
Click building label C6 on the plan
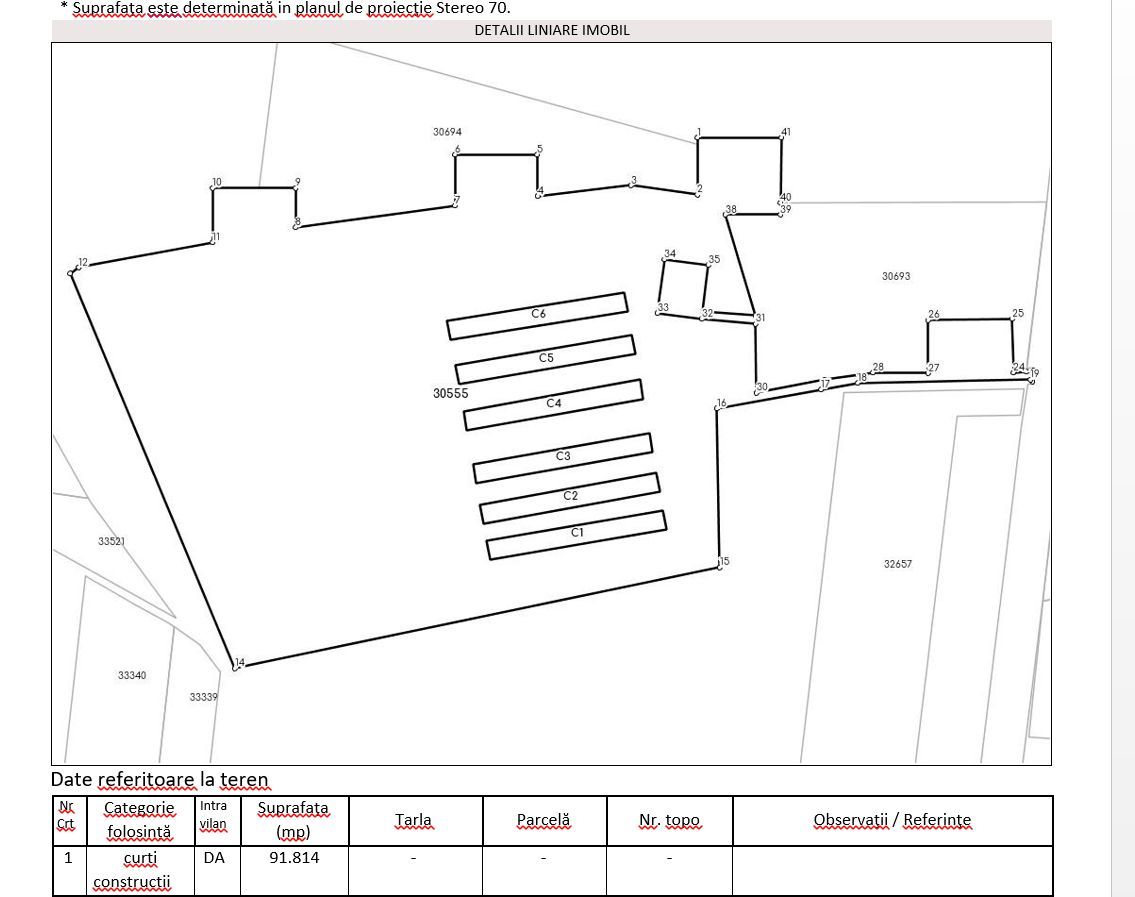538,314
